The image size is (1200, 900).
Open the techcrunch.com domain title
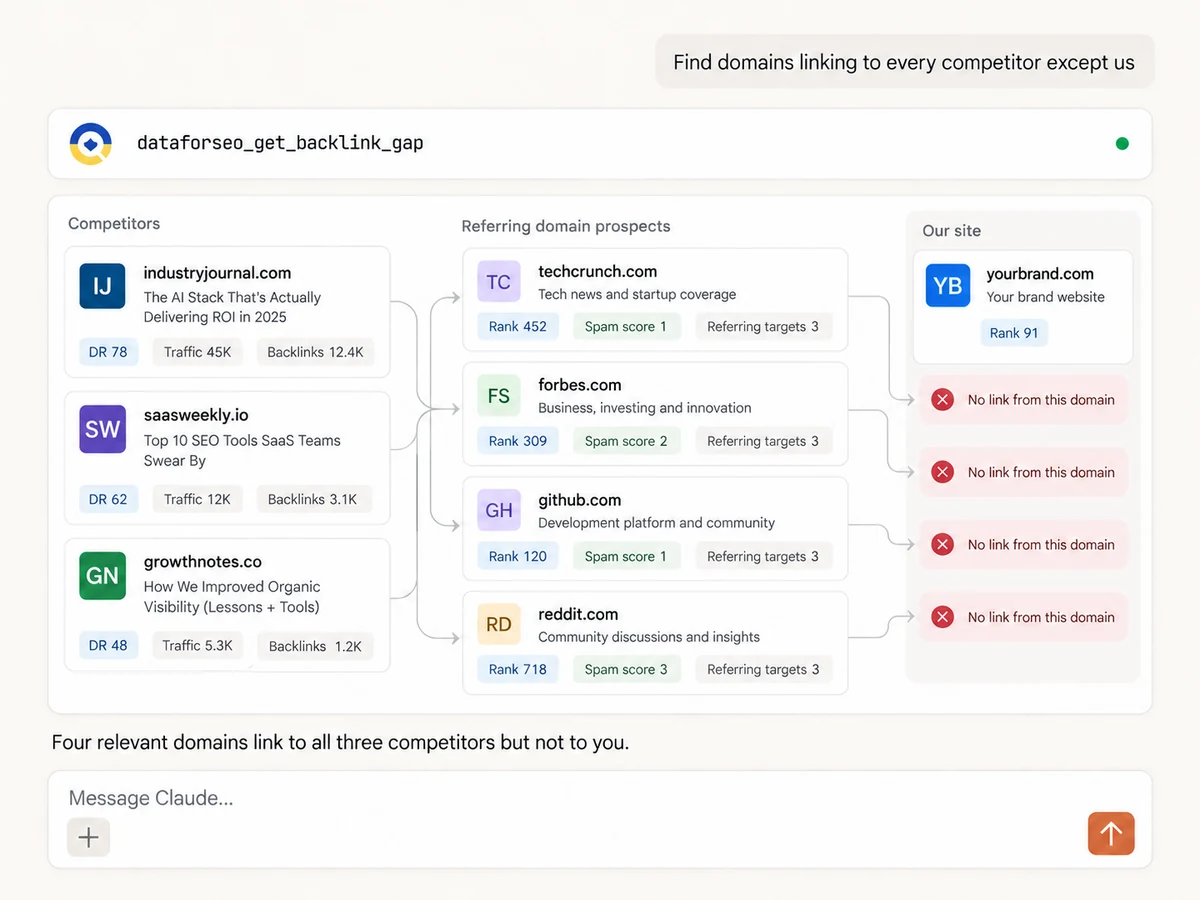(x=597, y=271)
